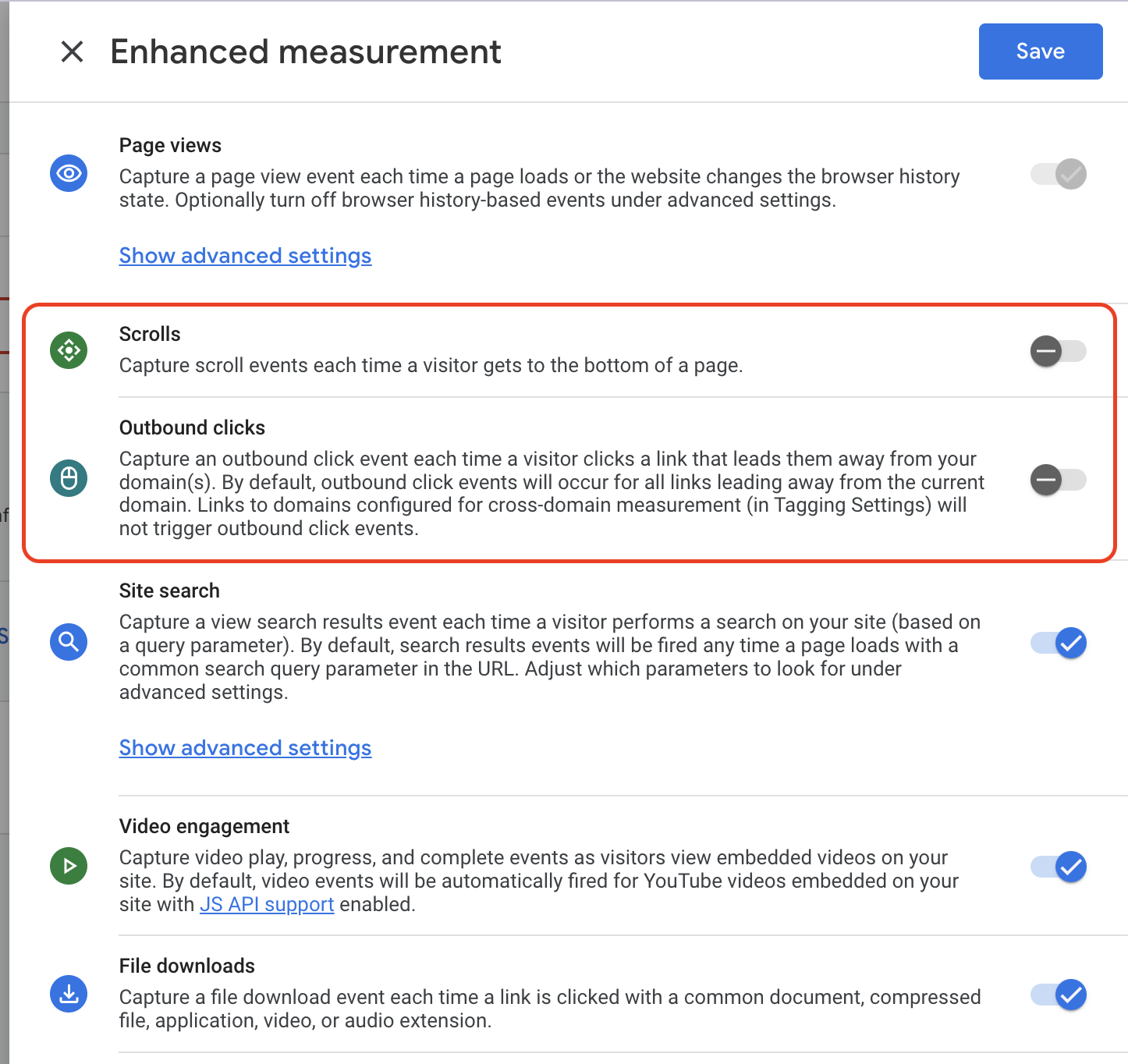Expand advanced settings under Page views
The image size is (1128, 1064).
coord(245,255)
